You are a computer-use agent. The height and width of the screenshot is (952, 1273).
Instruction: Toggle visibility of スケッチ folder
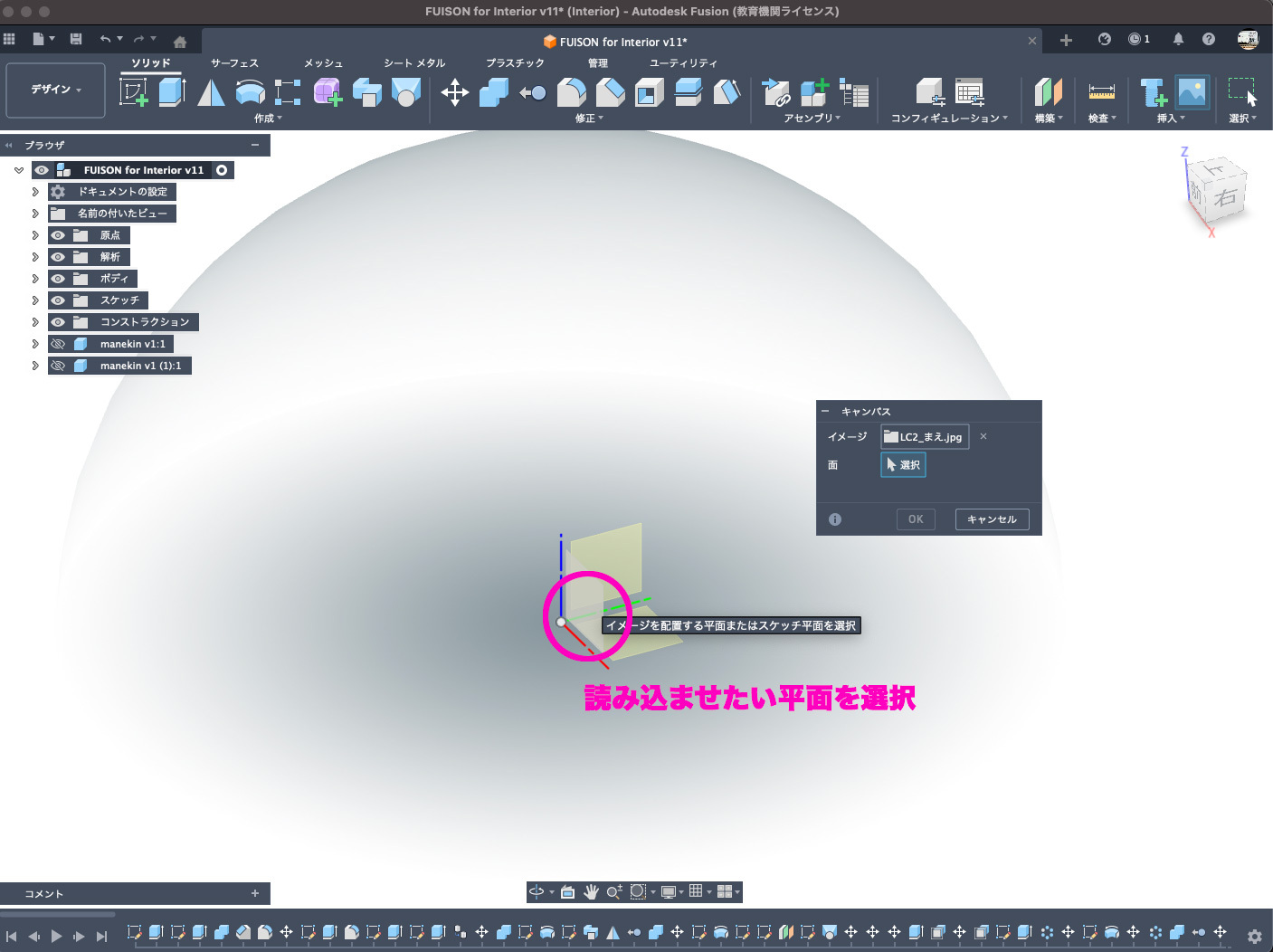58,300
